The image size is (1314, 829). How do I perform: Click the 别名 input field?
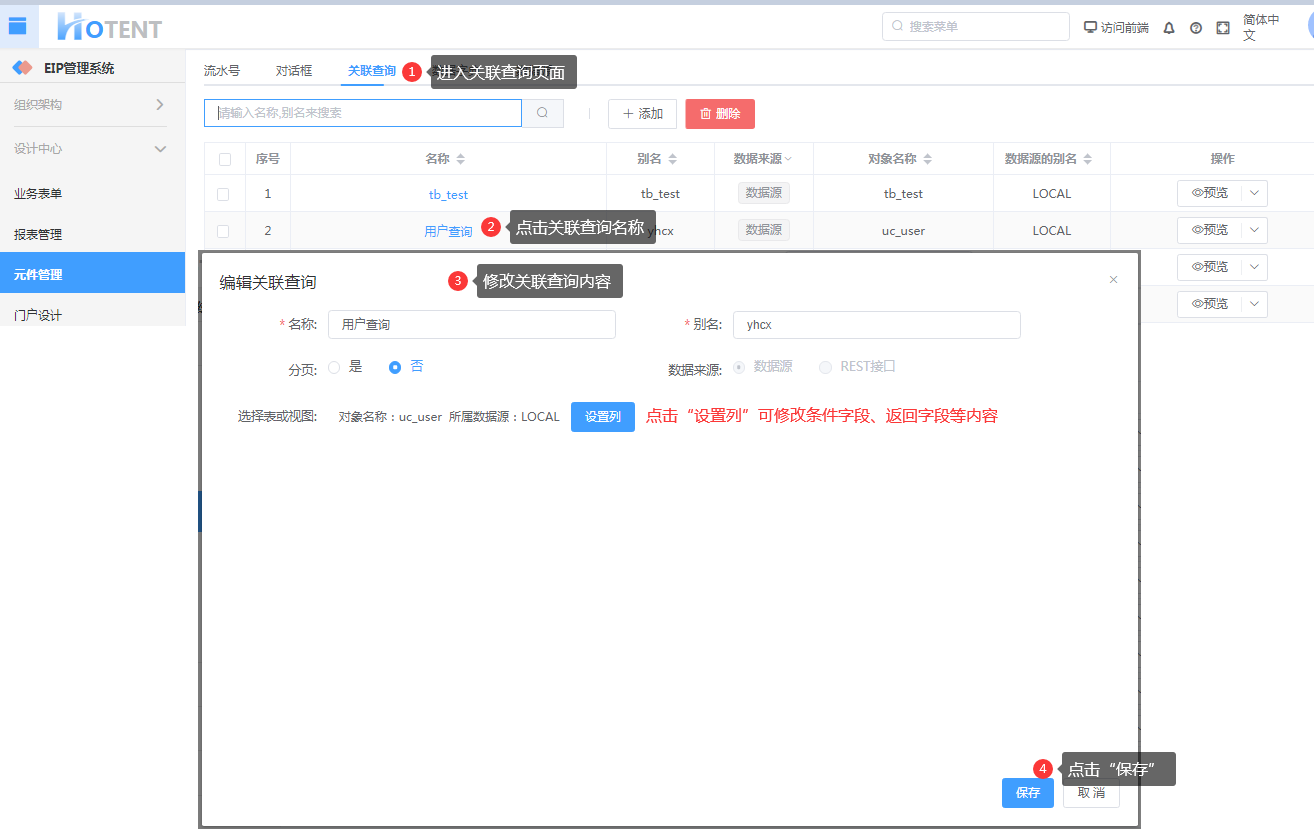(876, 325)
